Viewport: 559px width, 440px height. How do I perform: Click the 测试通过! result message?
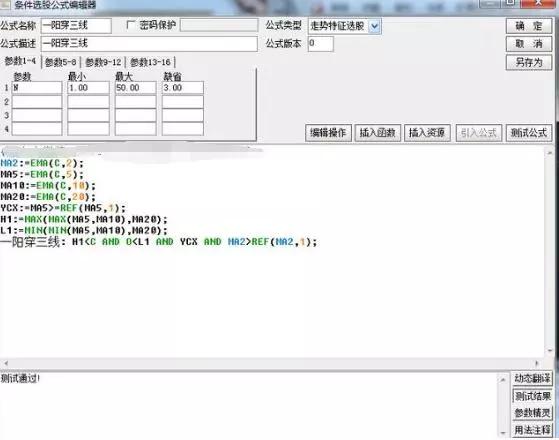[x=20, y=378]
